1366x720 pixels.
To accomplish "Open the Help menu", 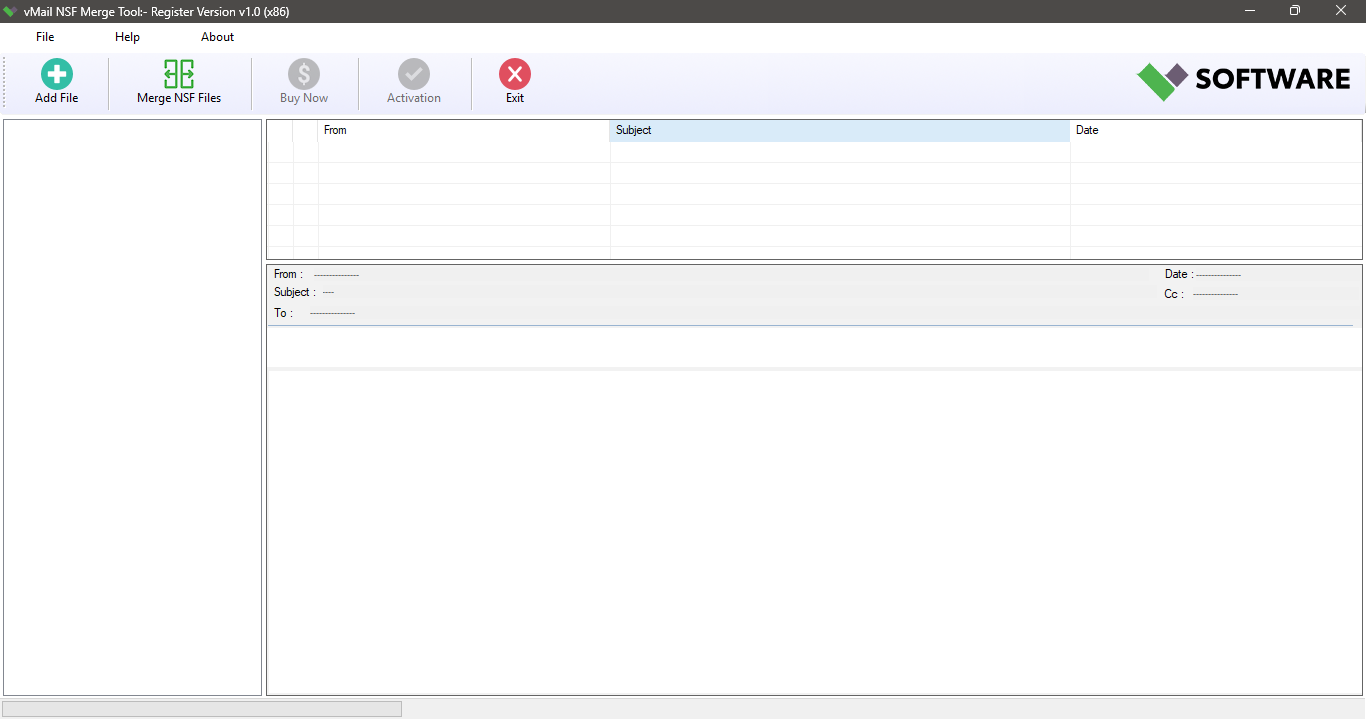I will click(128, 37).
